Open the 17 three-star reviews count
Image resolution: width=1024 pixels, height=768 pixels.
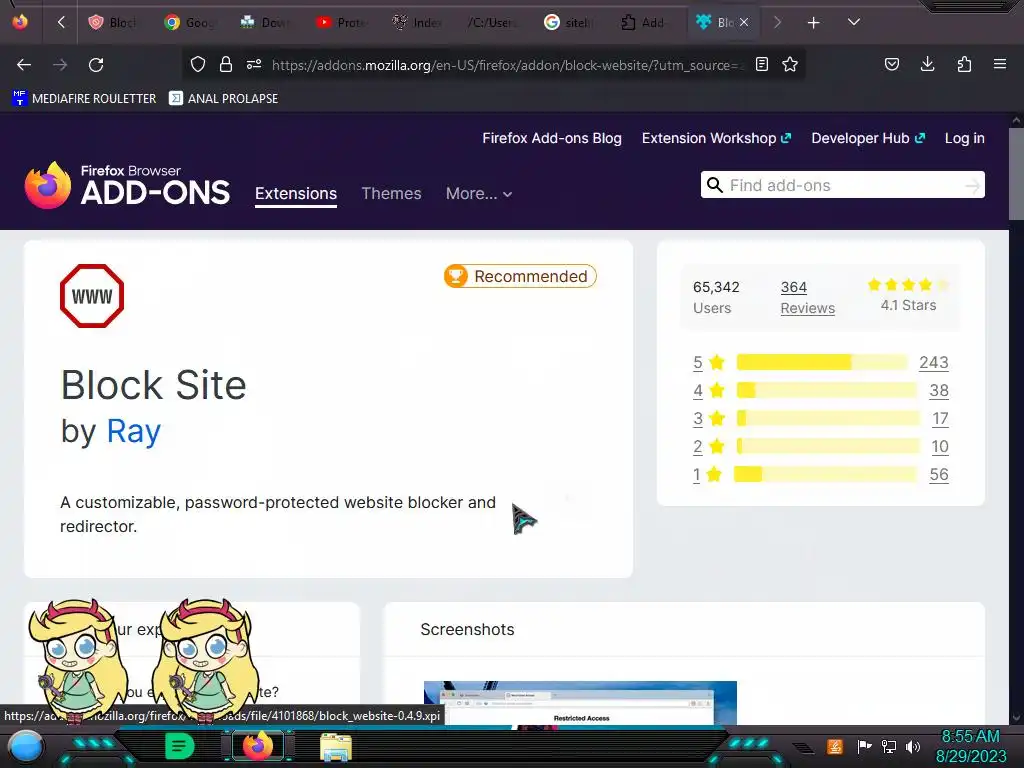940,419
